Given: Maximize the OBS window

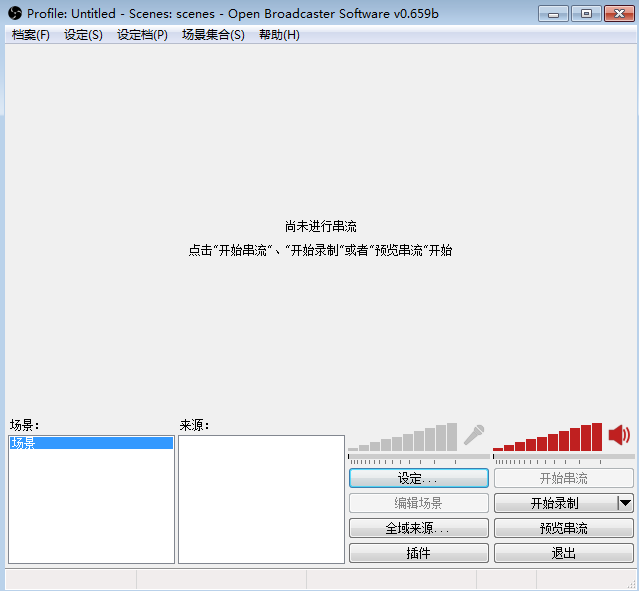Looking at the screenshot, I should point(586,14).
